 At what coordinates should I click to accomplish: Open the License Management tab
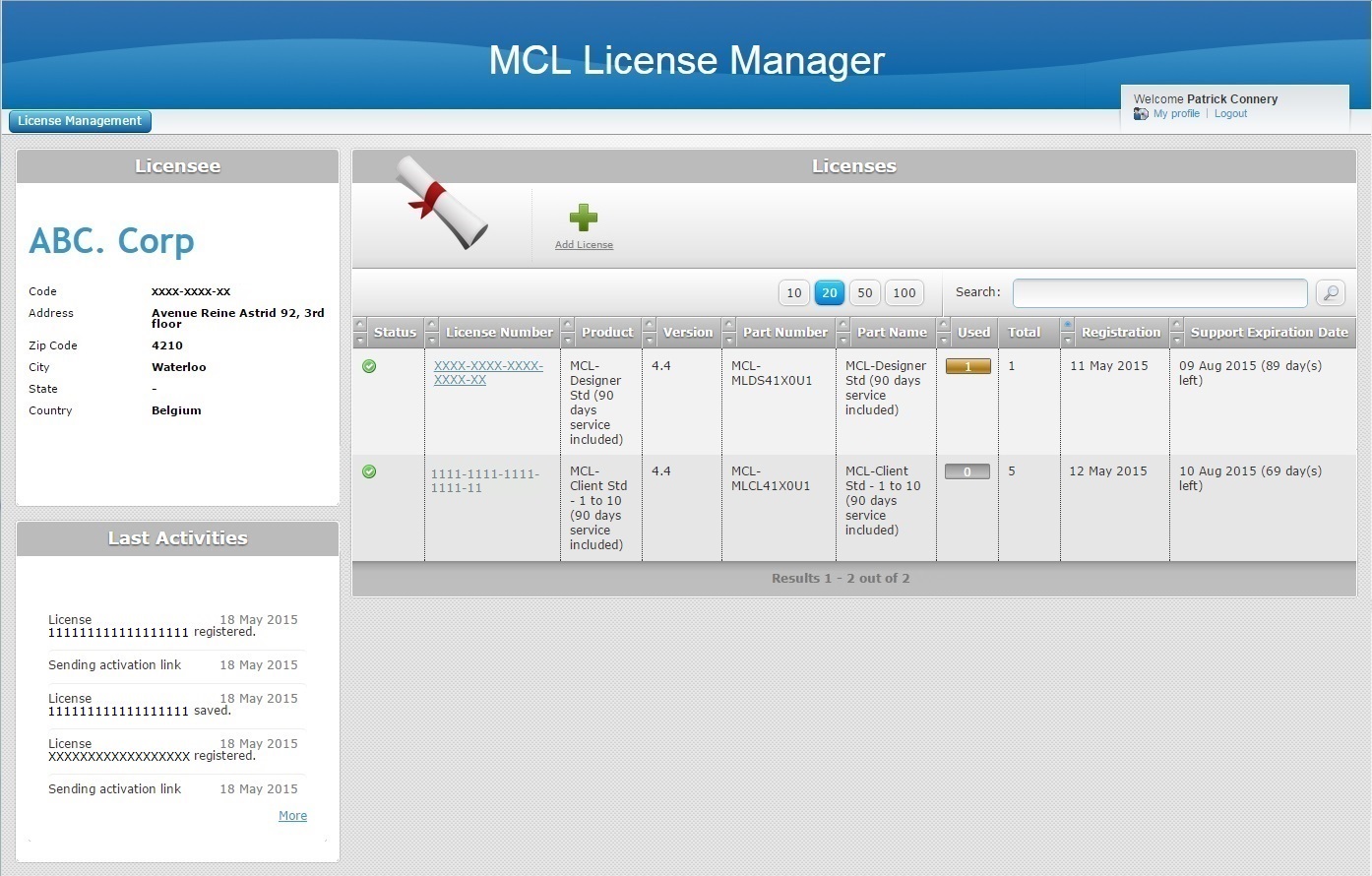(x=80, y=121)
